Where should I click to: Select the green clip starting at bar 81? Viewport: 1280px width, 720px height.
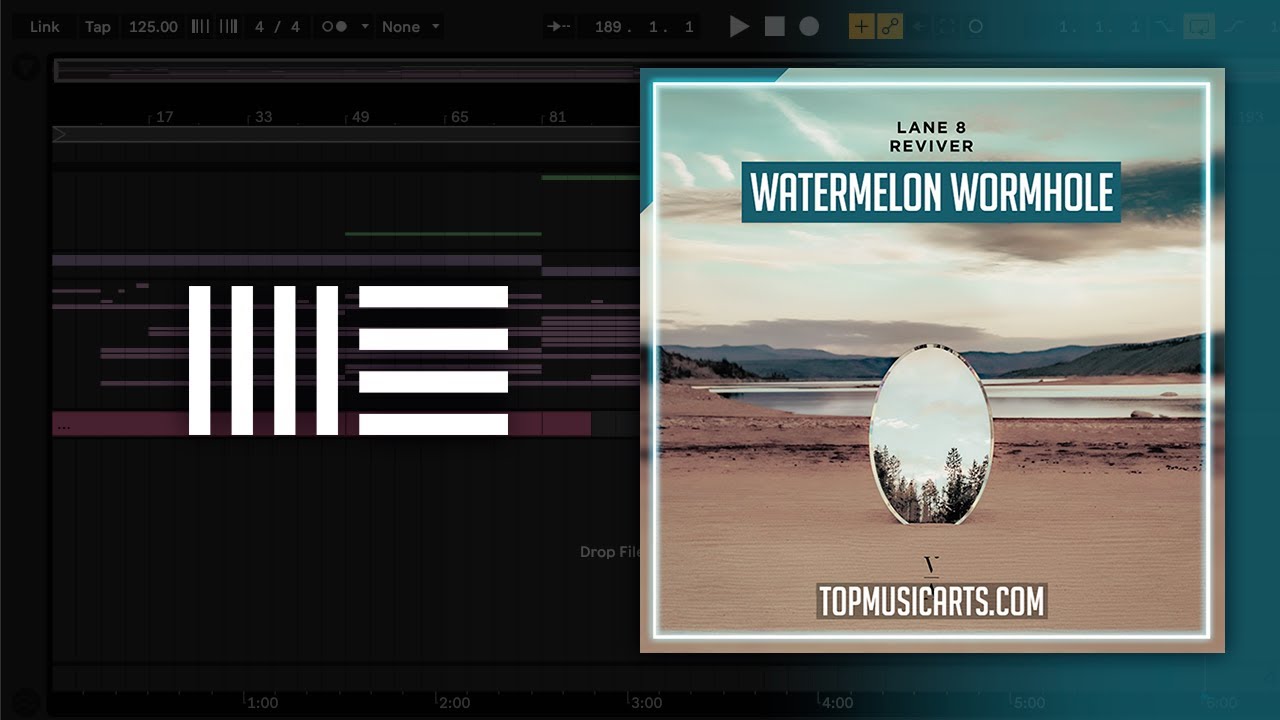click(590, 177)
